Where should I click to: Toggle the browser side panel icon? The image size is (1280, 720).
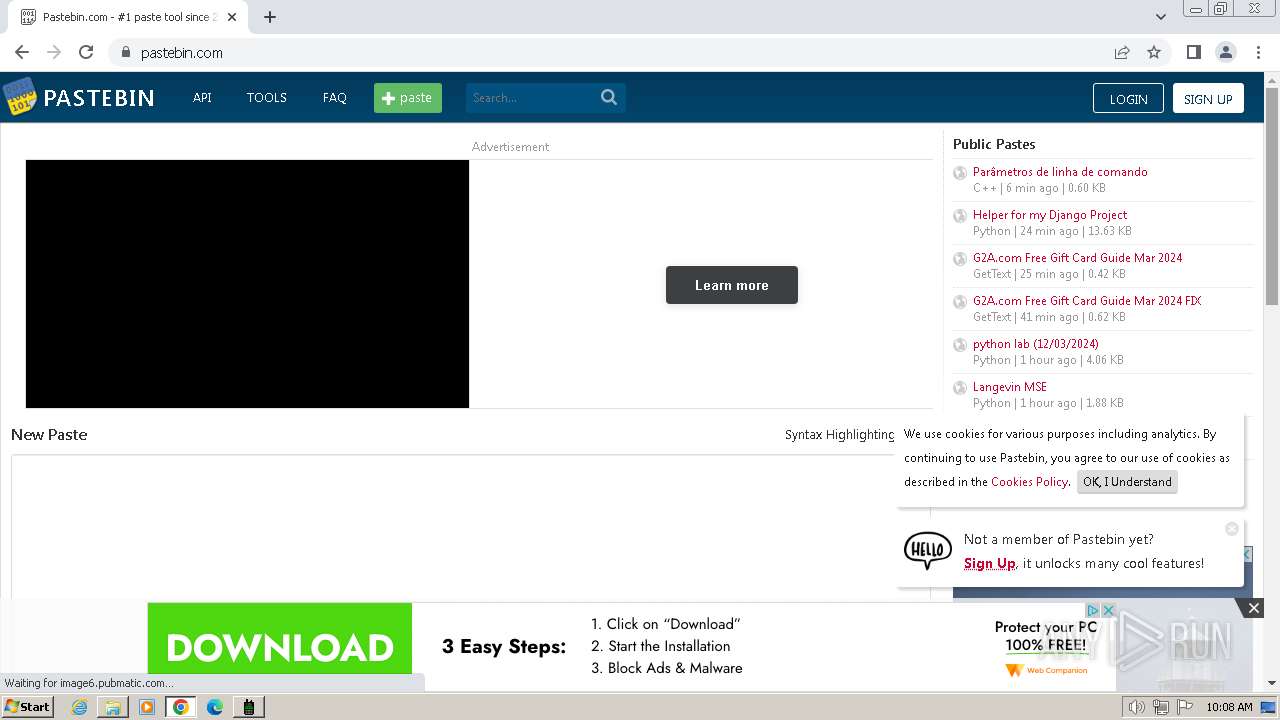pyautogui.click(x=1193, y=52)
